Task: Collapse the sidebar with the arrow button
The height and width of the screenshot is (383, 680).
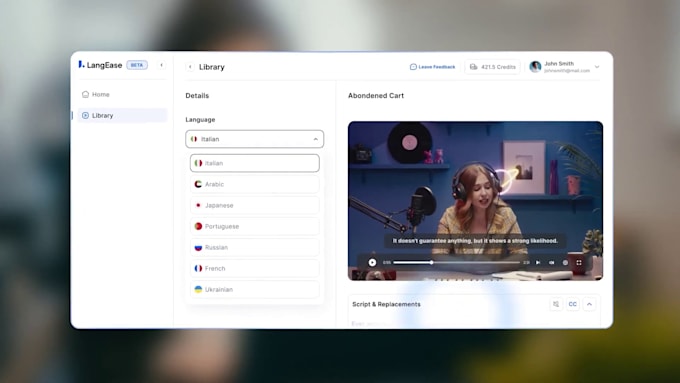Action: (x=161, y=65)
